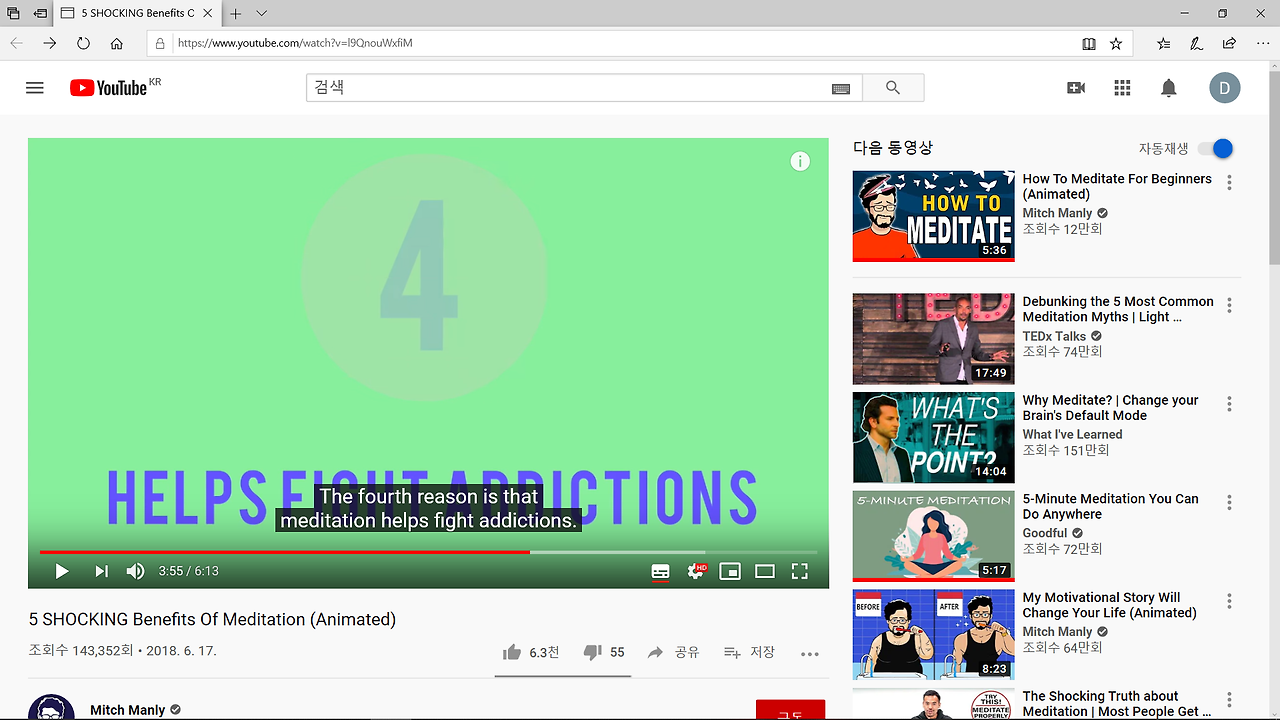Make the video fullscreen
The width and height of the screenshot is (1280, 720).
(799, 571)
